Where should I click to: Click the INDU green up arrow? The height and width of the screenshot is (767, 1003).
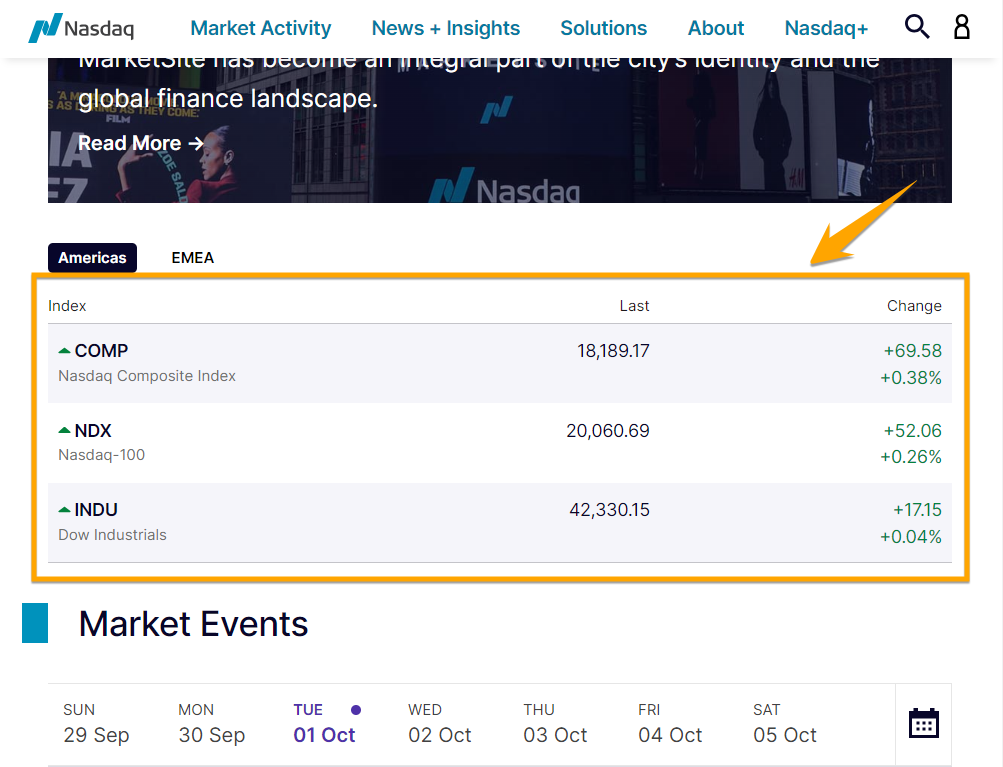point(64,510)
